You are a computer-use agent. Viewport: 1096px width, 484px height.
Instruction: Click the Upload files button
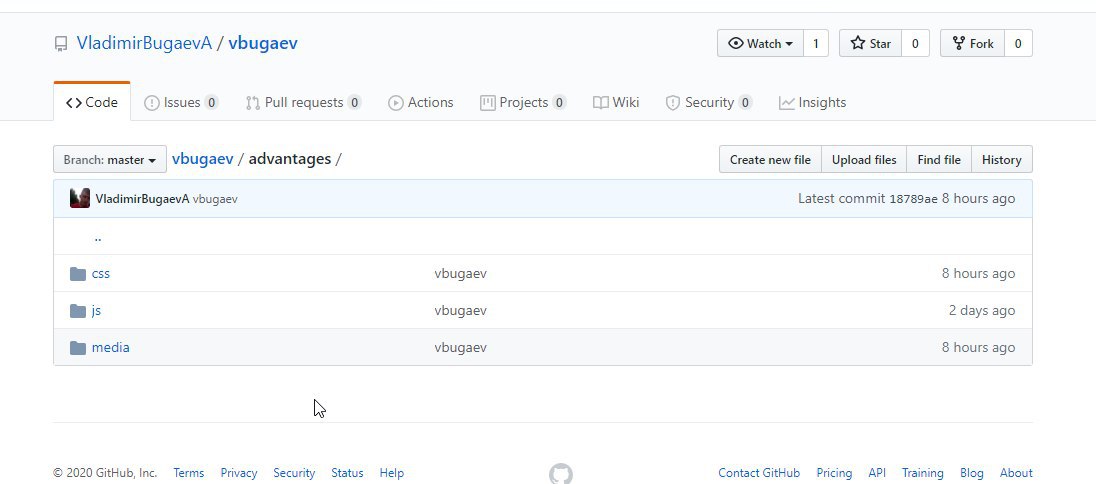coord(864,159)
